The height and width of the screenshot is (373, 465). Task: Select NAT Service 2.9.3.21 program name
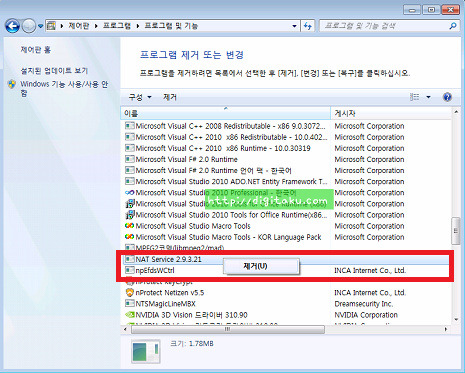(x=168, y=259)
